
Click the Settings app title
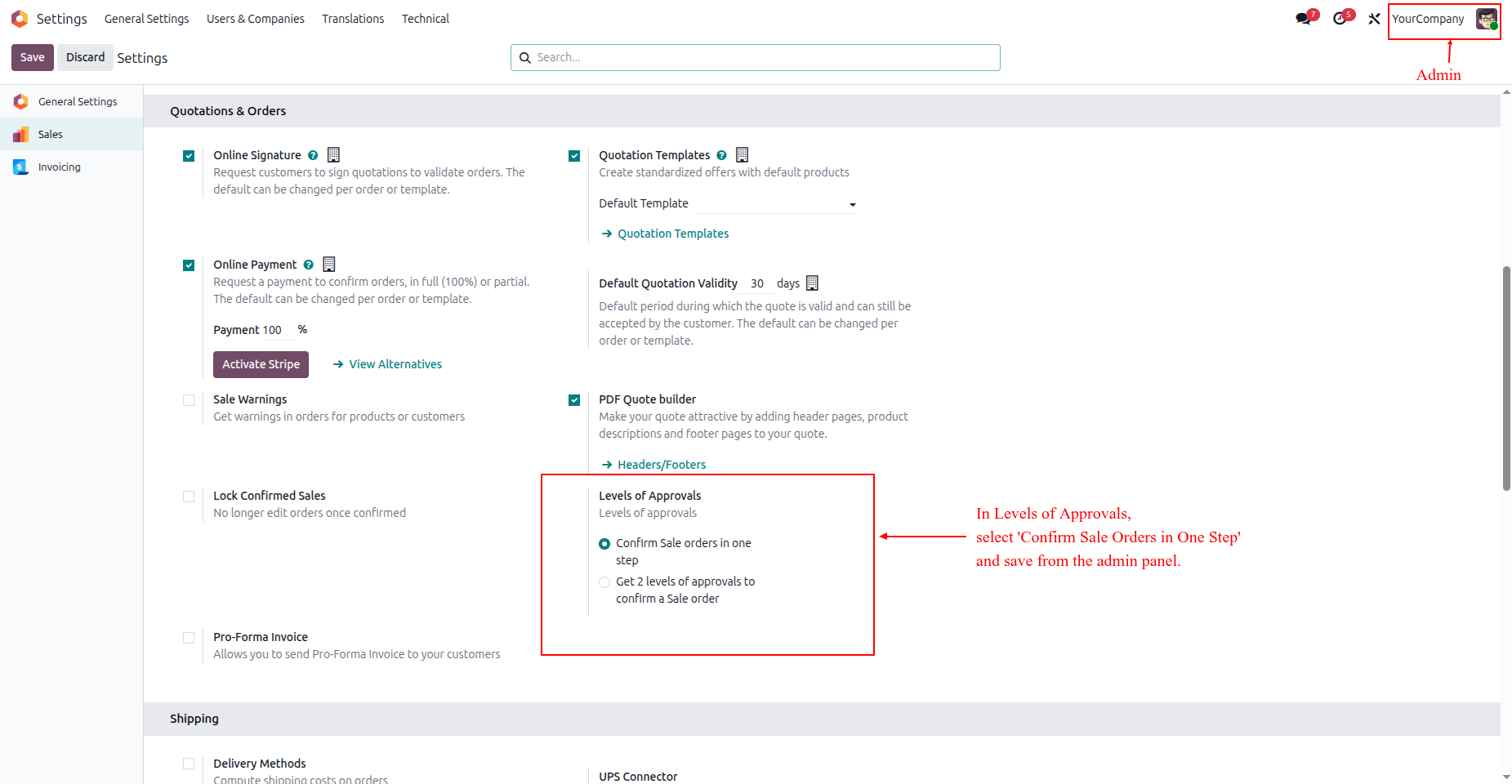pos(61,19)
